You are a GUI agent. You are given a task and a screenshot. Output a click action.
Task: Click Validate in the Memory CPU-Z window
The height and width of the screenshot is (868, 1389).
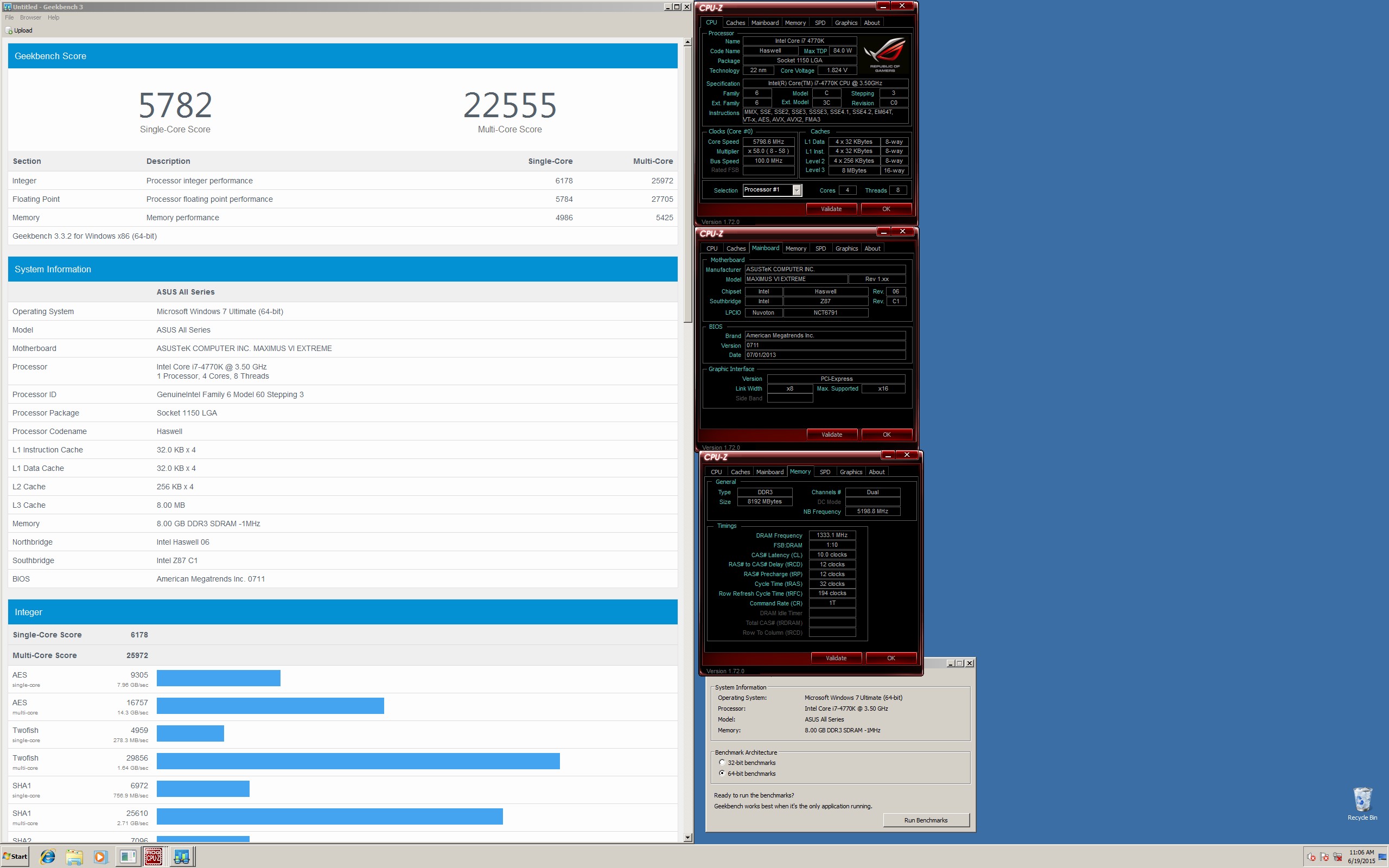click(836, 658)
